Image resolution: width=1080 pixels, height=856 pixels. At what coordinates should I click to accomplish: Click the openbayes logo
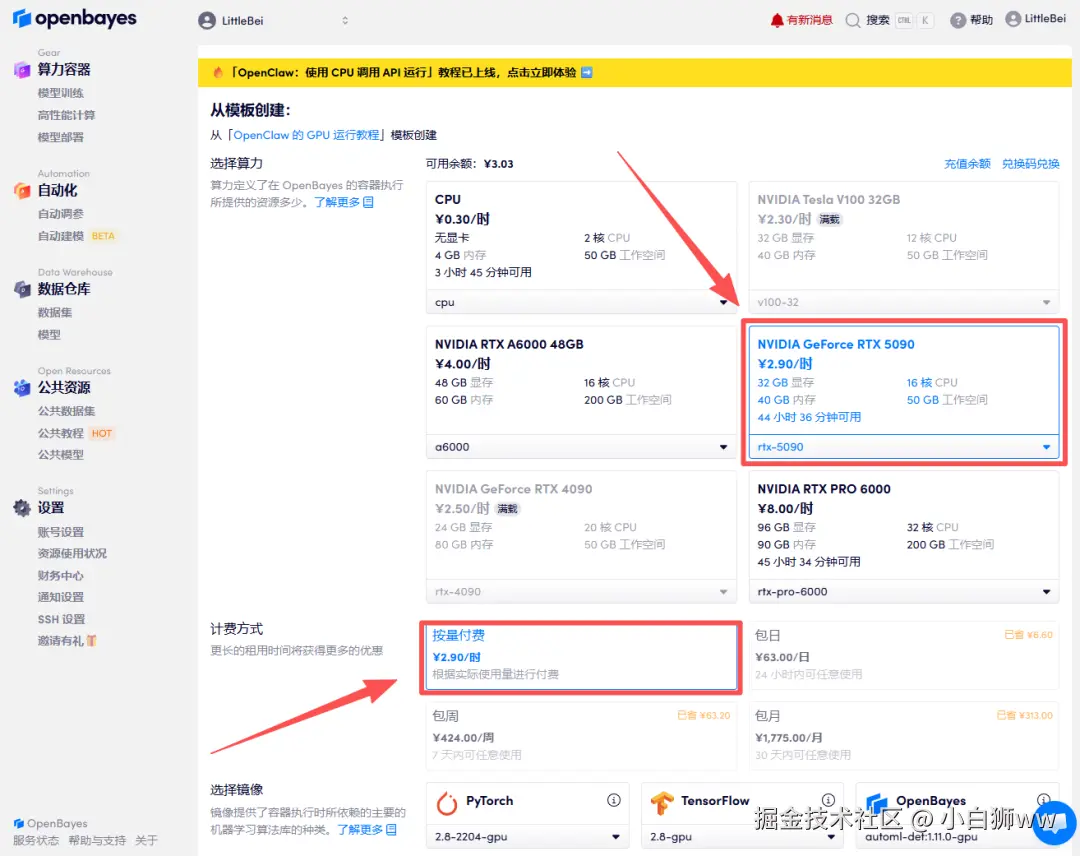click(x=74, y=19)
